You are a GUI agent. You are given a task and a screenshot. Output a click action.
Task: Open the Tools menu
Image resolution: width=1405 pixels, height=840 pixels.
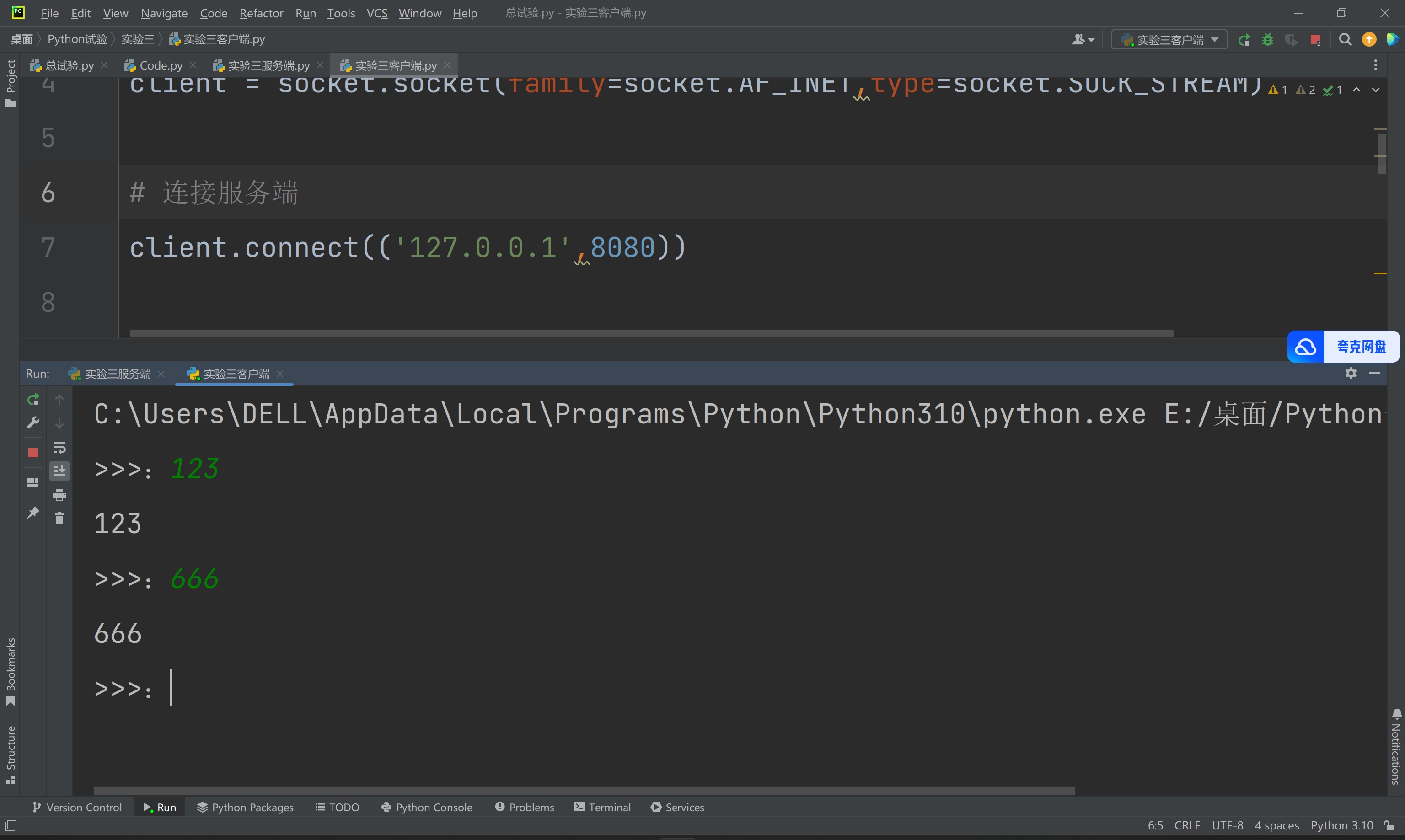[341, 13]
